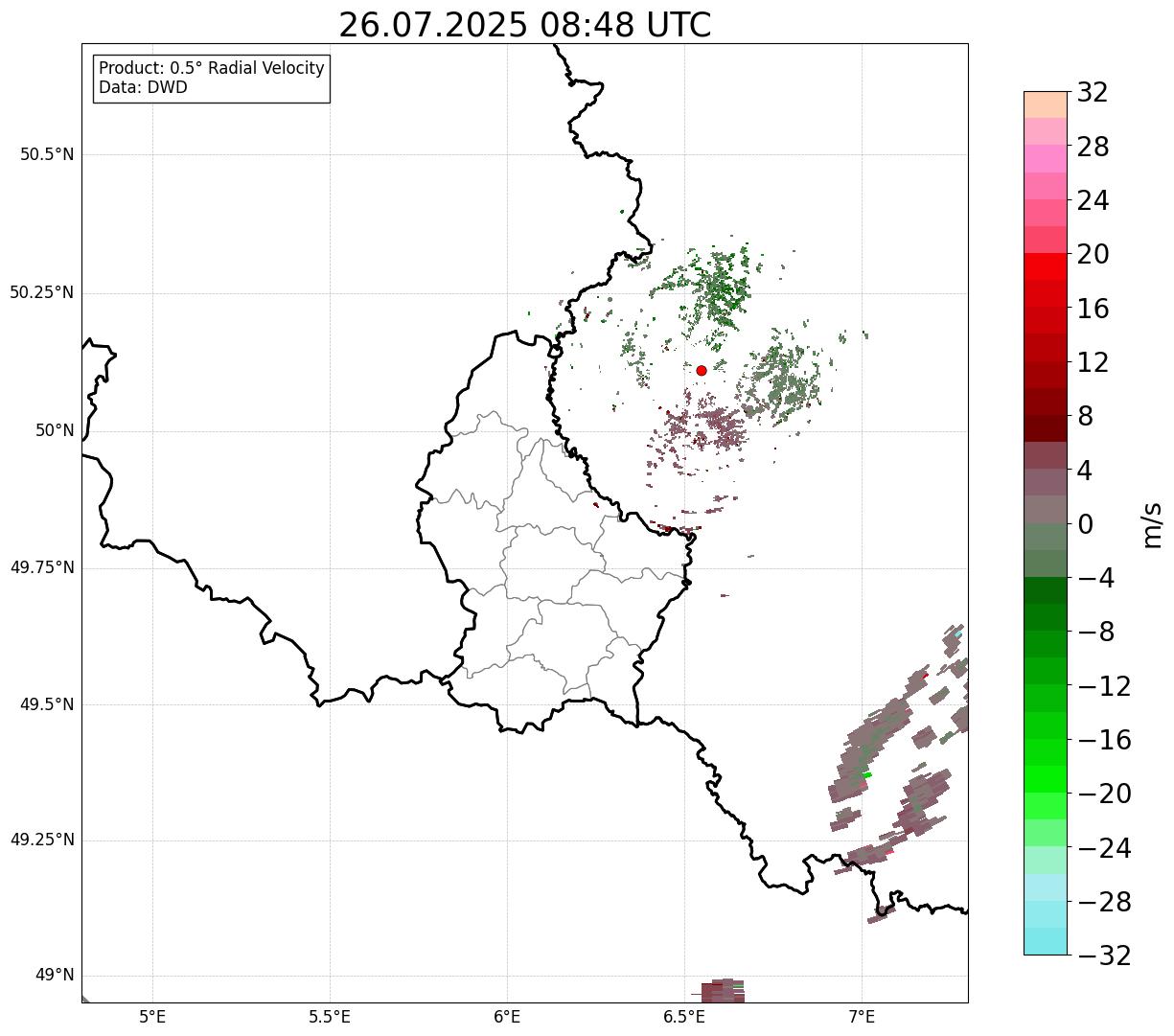Click the colorbar tick label 24
Viewport: 1174px width, 1036px height.
tap(1093, 201)
